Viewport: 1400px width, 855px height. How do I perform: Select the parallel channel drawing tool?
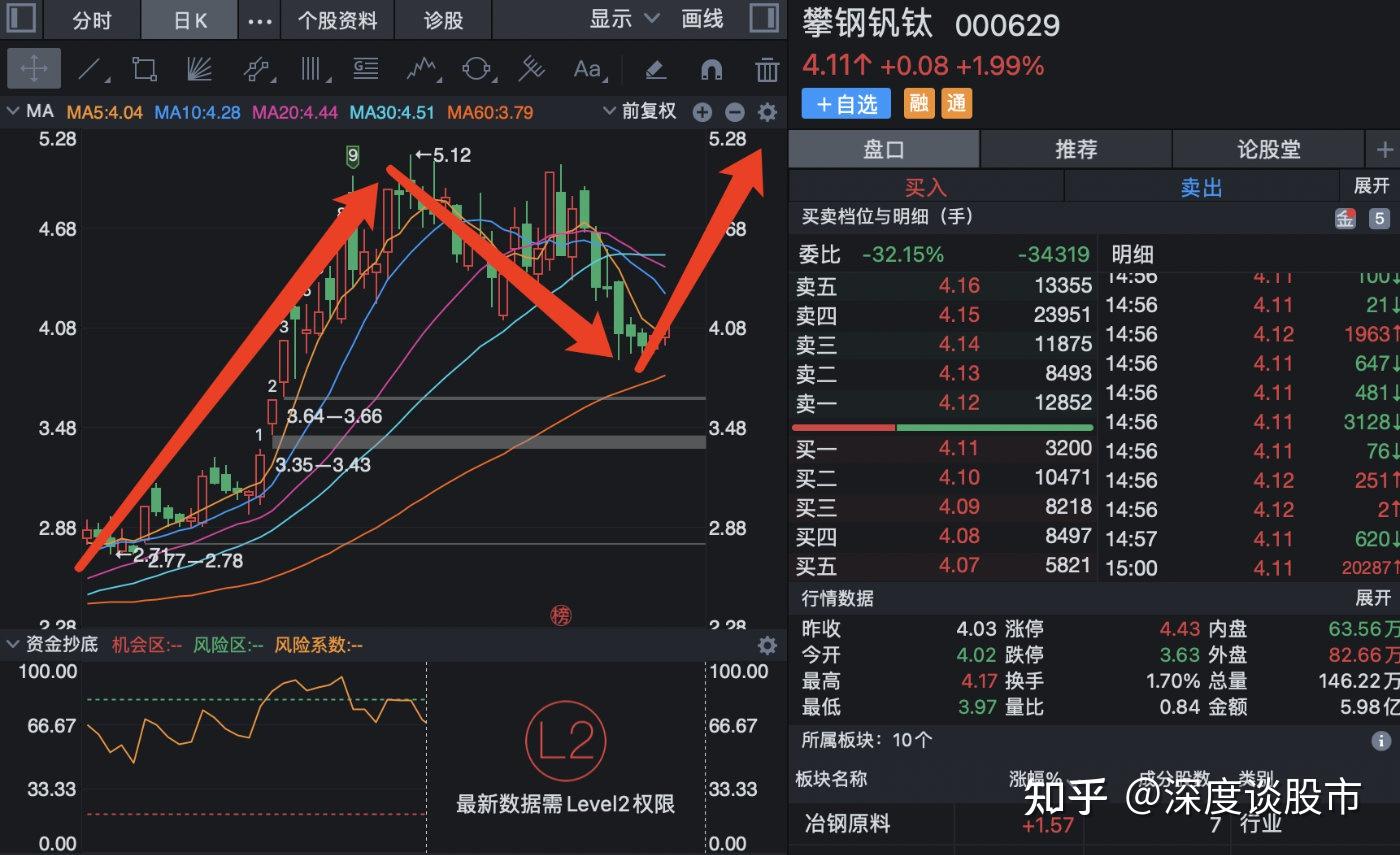[x=257, y=69]
